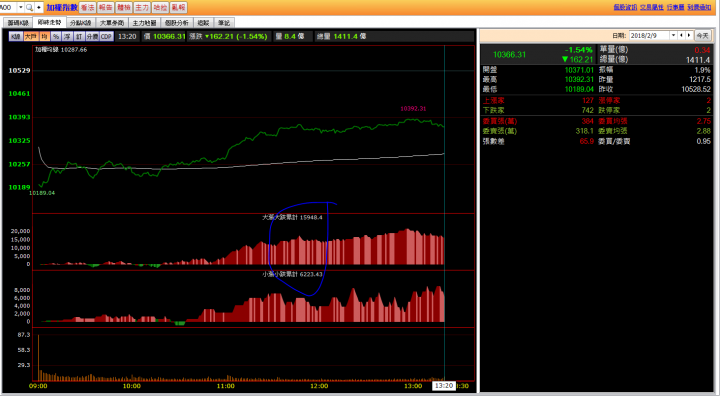Click the stock code input field
The width and height of the screenshot is (720, 396).
[8, 7]
